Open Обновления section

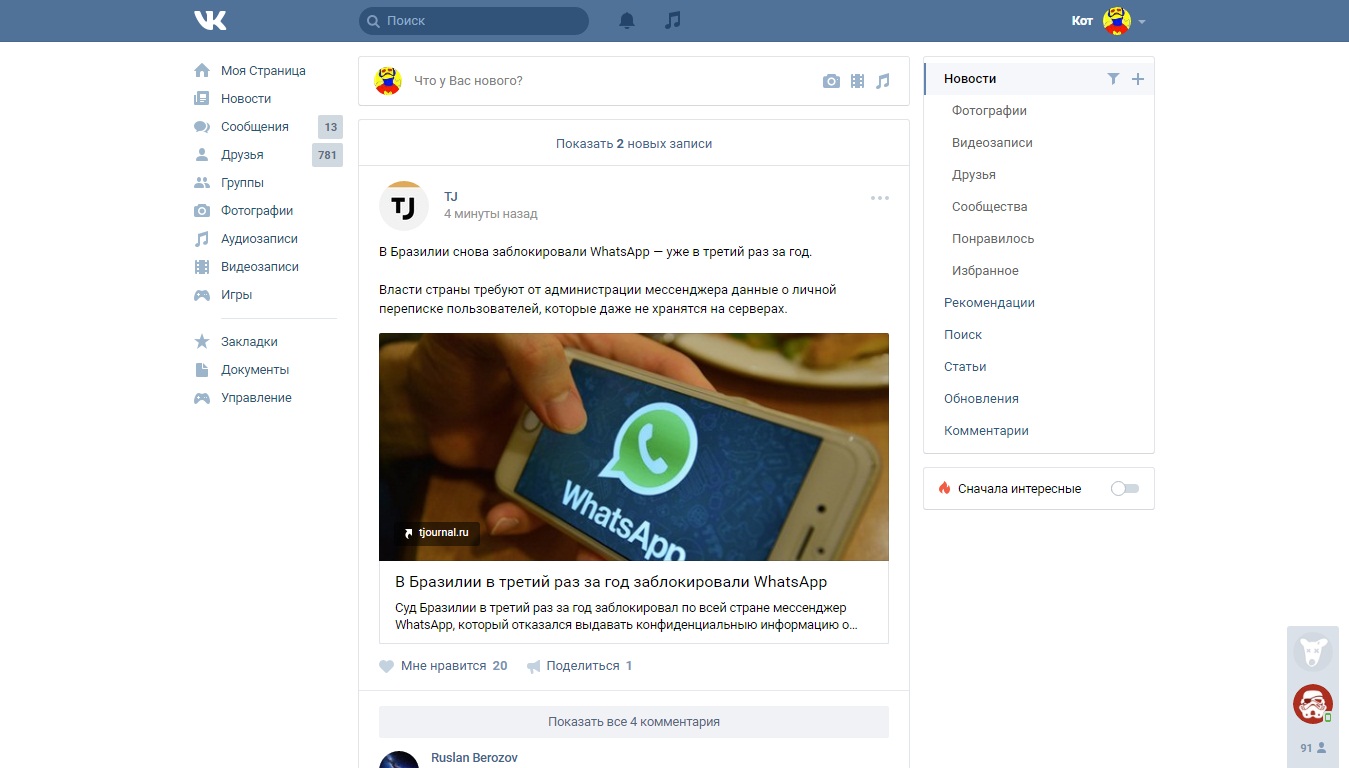tap(981, 399)
